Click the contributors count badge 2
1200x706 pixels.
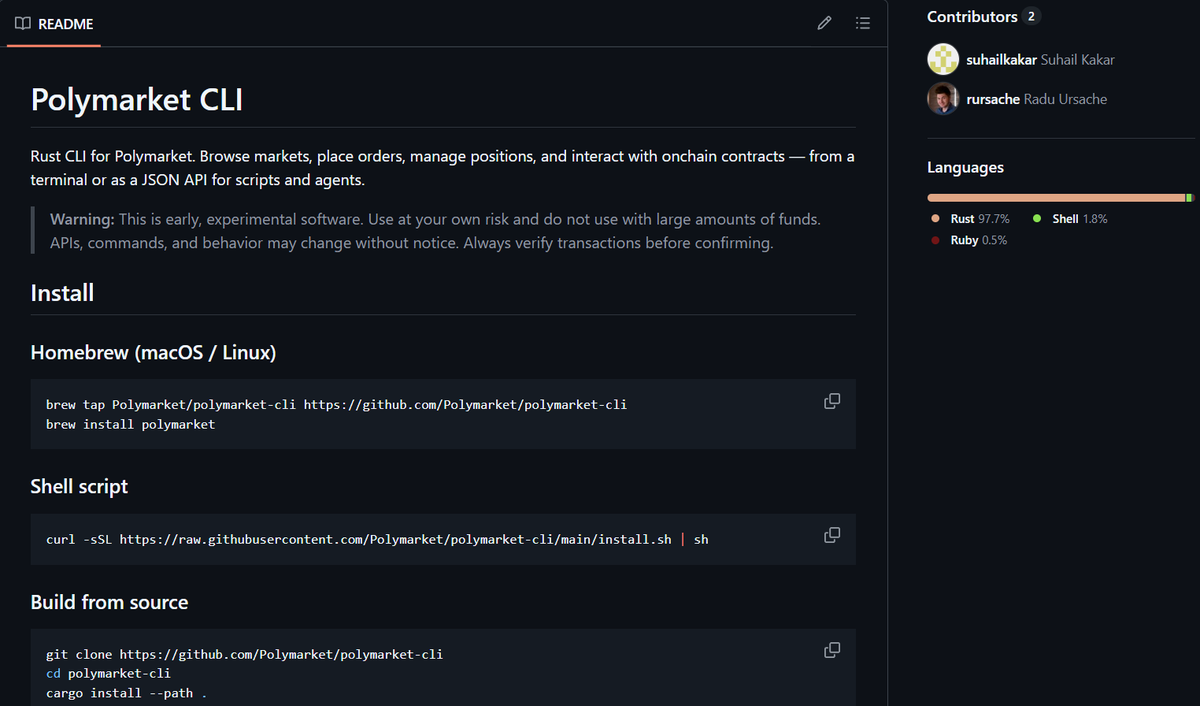1032,16
